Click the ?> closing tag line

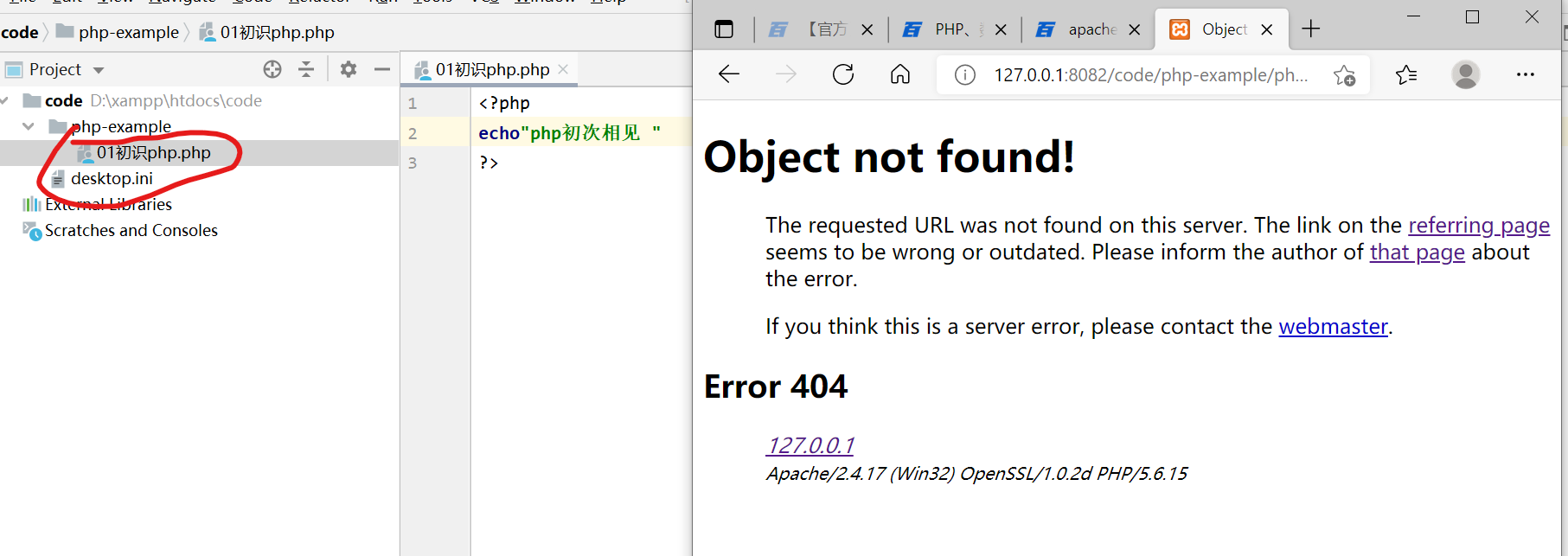pyautogui.click(x=489, y=163)
